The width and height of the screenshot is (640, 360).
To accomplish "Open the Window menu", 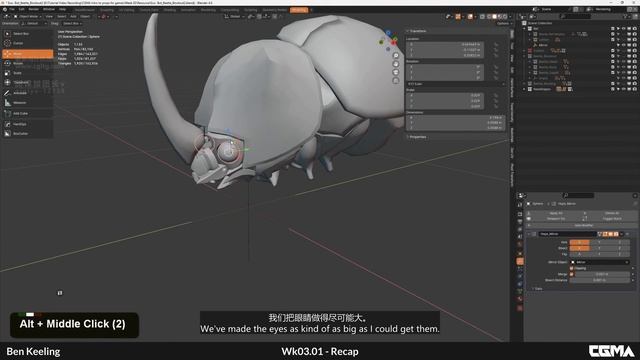I will [x=49, y=9].
